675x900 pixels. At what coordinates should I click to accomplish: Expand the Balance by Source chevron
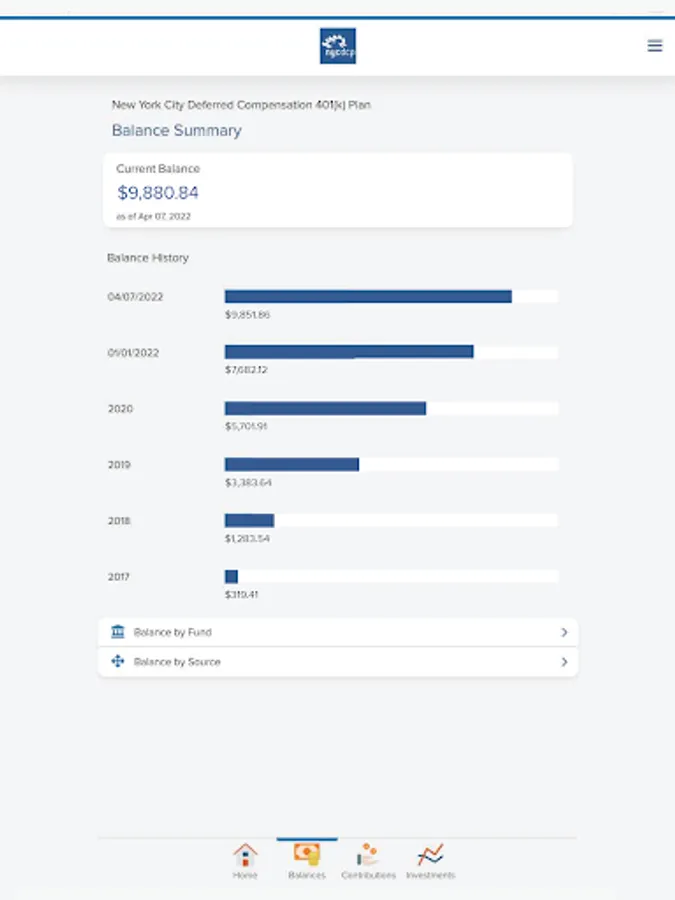[564, 662]
